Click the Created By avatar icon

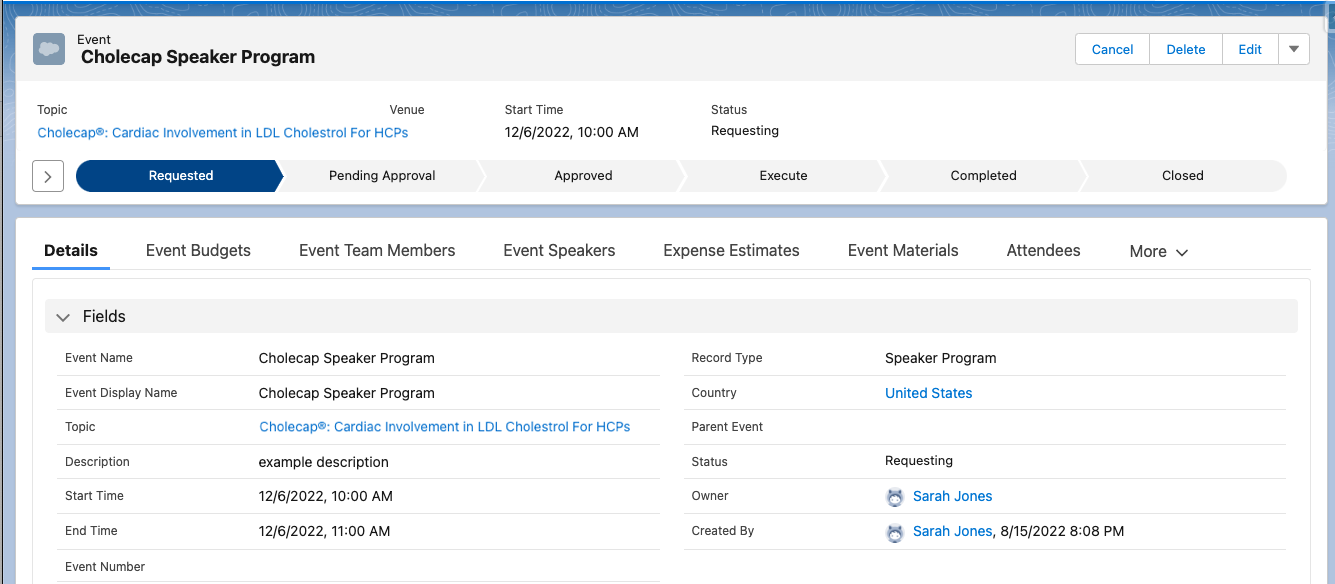click(x=895, y=532)
